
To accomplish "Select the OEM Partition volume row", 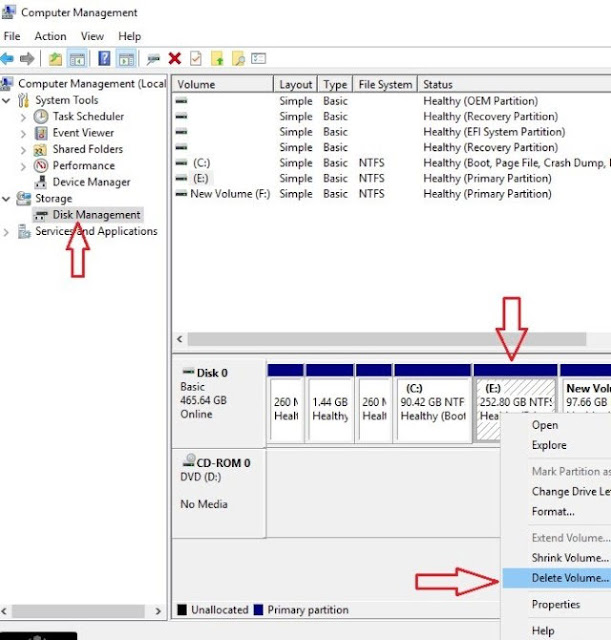I will point(391,101).
